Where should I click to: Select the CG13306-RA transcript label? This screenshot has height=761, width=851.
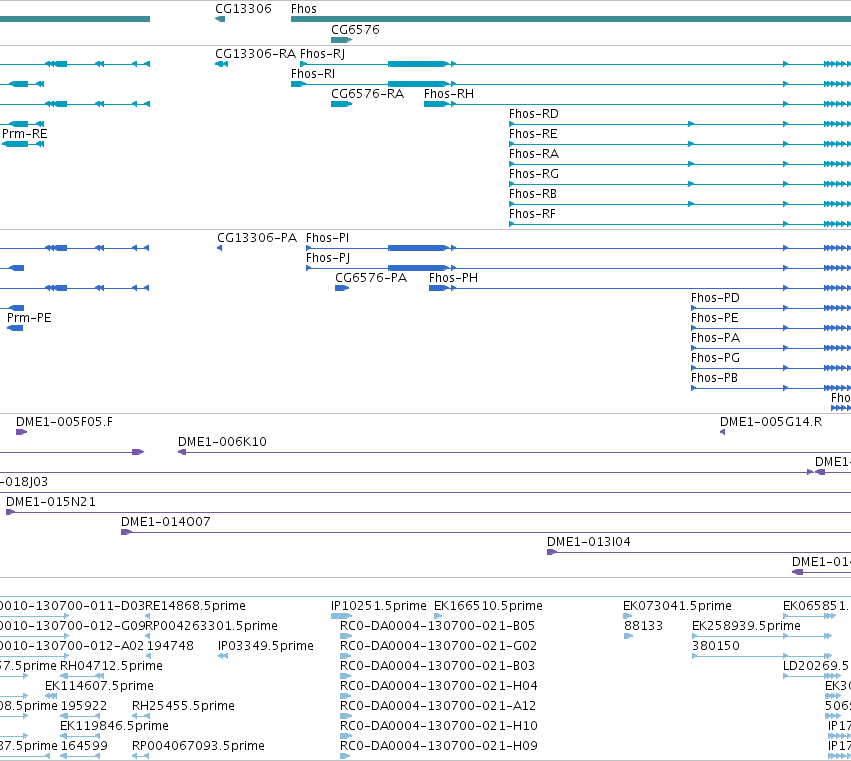256,54
